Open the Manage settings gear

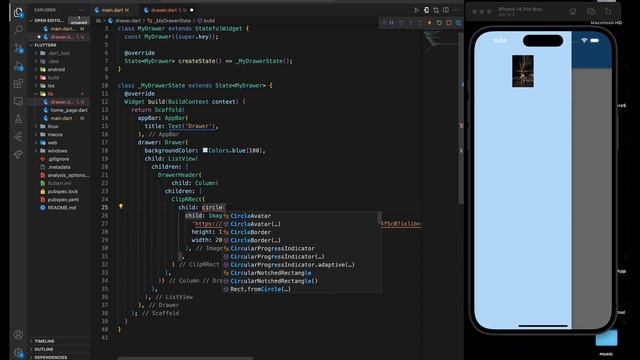[18, 353]
